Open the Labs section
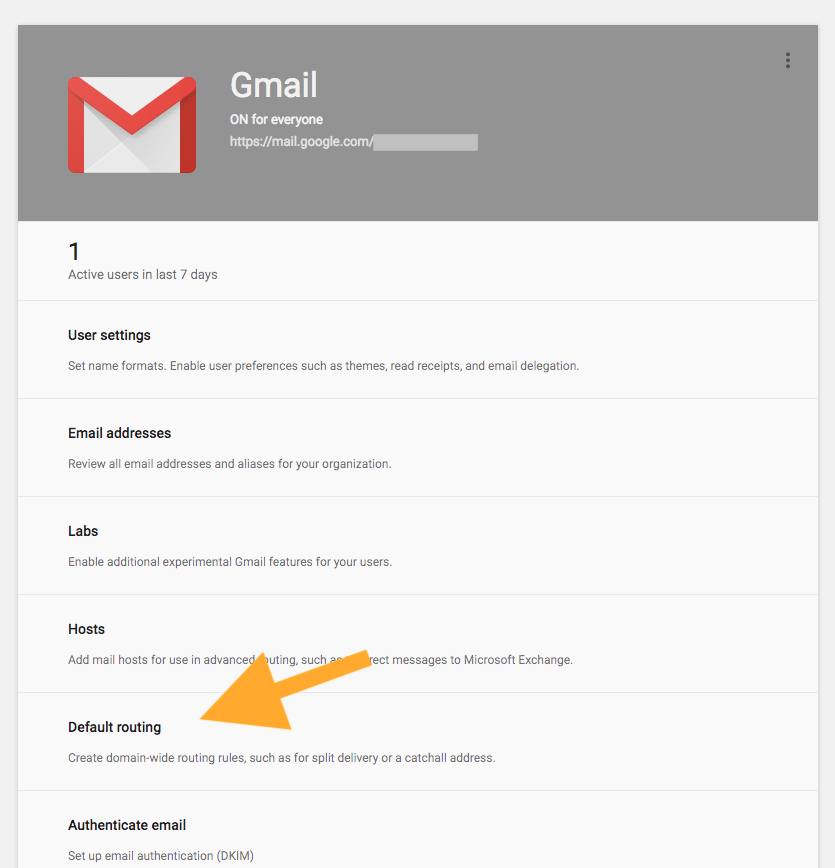This screenshot has height=868, width=835. pos(418,546)
